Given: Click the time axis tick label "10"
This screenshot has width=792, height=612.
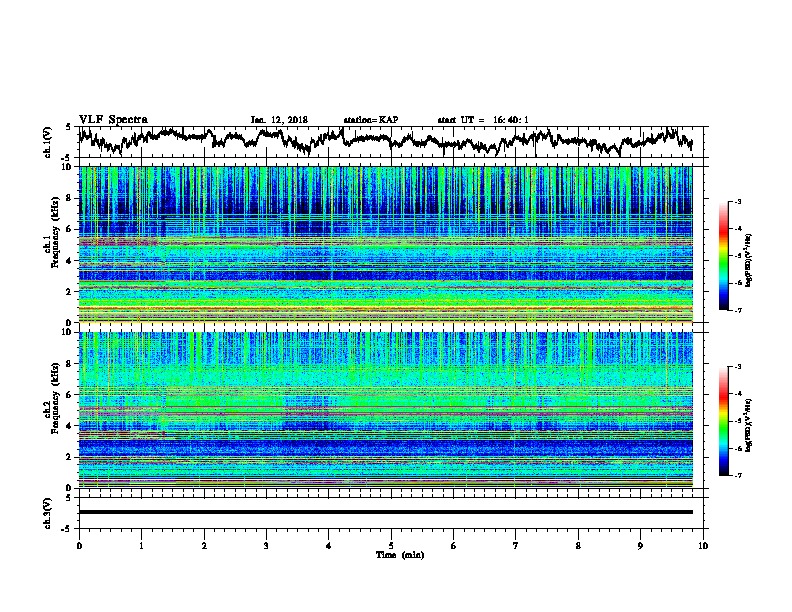Looking at the screenshot, I should pyautogui.click(x=703, y=546).
